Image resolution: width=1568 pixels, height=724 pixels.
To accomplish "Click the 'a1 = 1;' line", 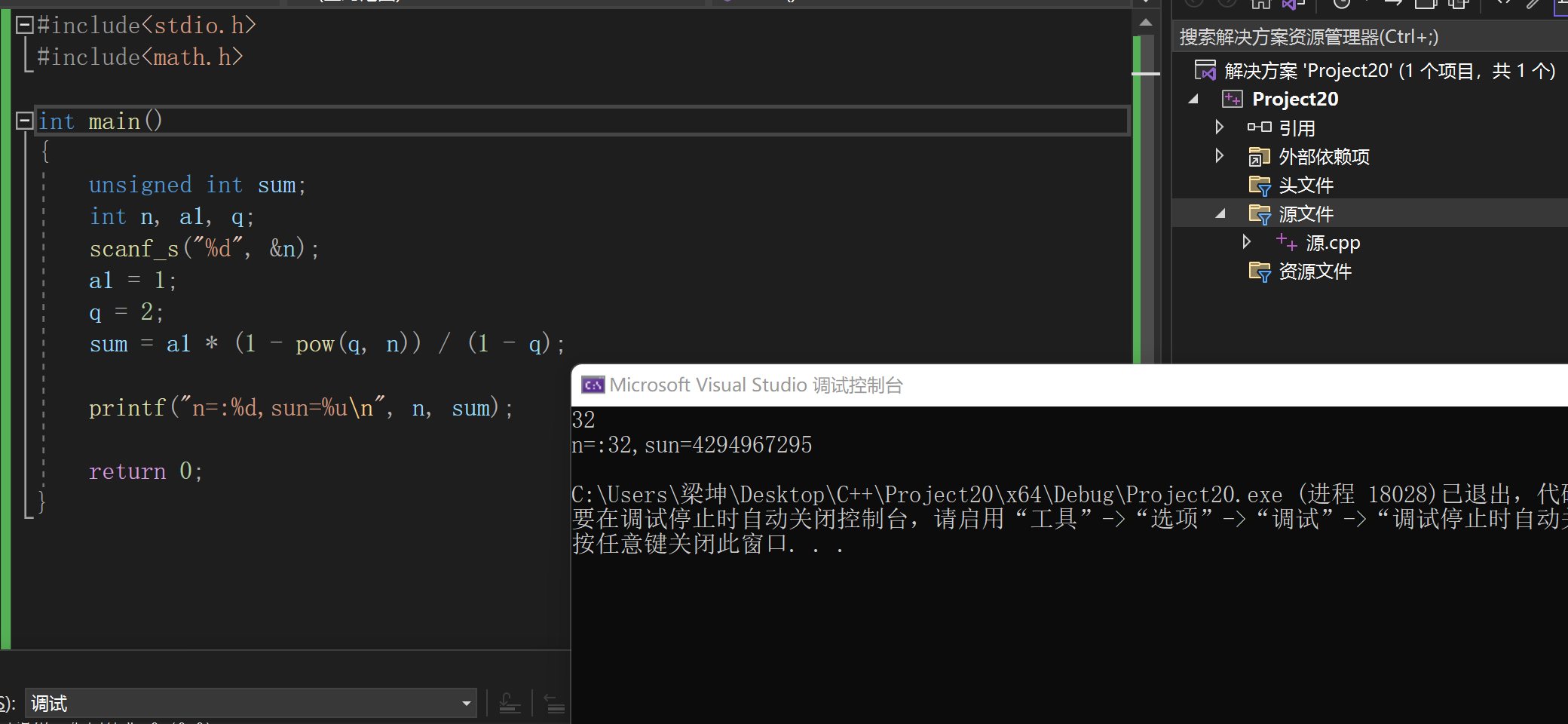I will [133, 281].
